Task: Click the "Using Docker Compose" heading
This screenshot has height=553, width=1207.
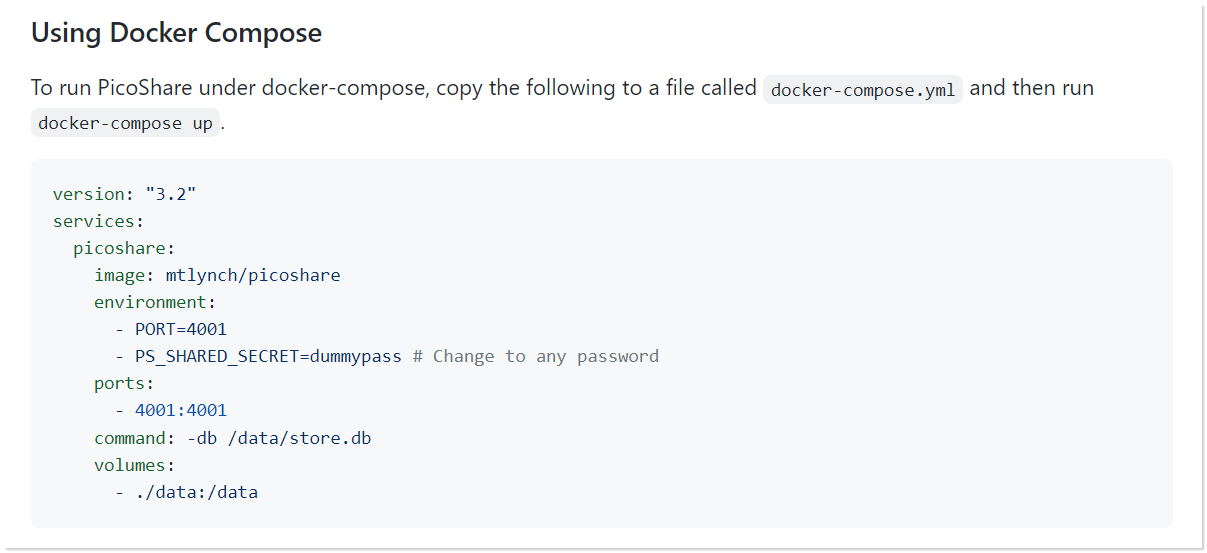Action: pos(176,33)
